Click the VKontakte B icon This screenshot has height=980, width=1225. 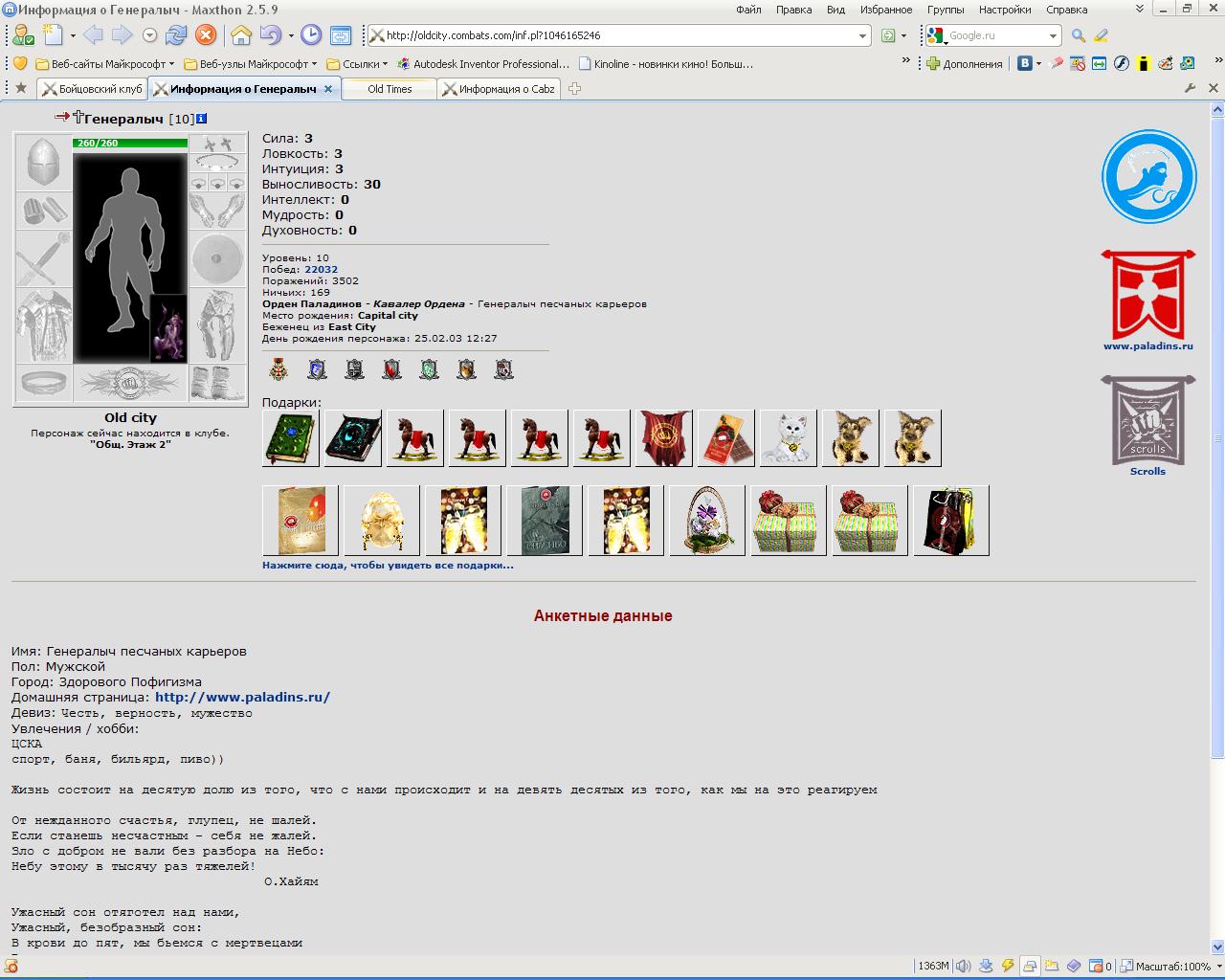pos(1025,64)
